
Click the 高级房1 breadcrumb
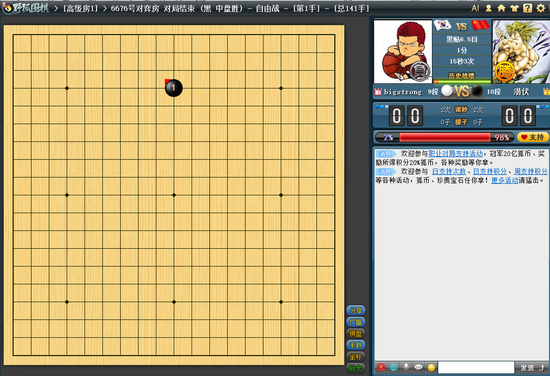tap(80, 8)
